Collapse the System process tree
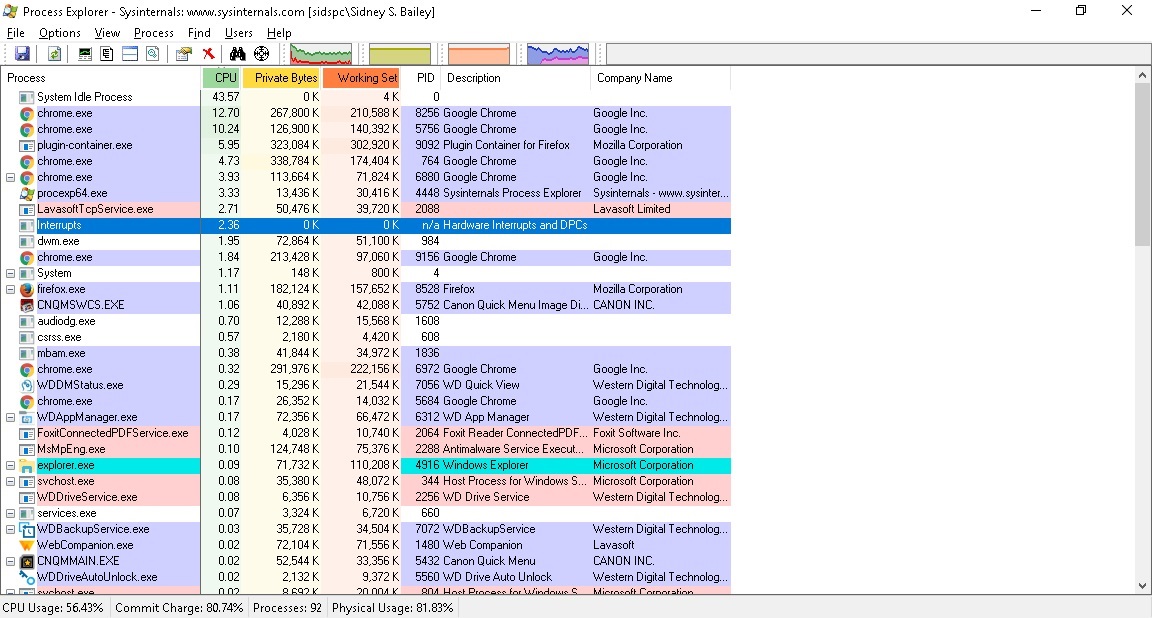The width and height of the screenshot is (1152, 618). pyautogui.click(x=10, y=273)
